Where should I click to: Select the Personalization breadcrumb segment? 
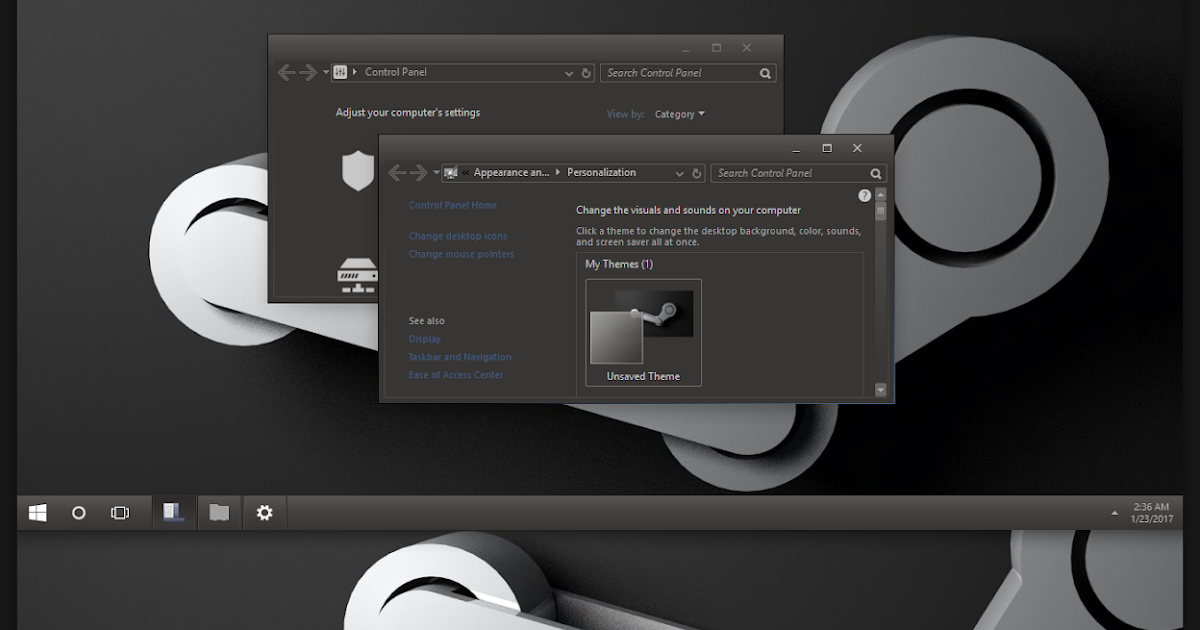(601, 173)
